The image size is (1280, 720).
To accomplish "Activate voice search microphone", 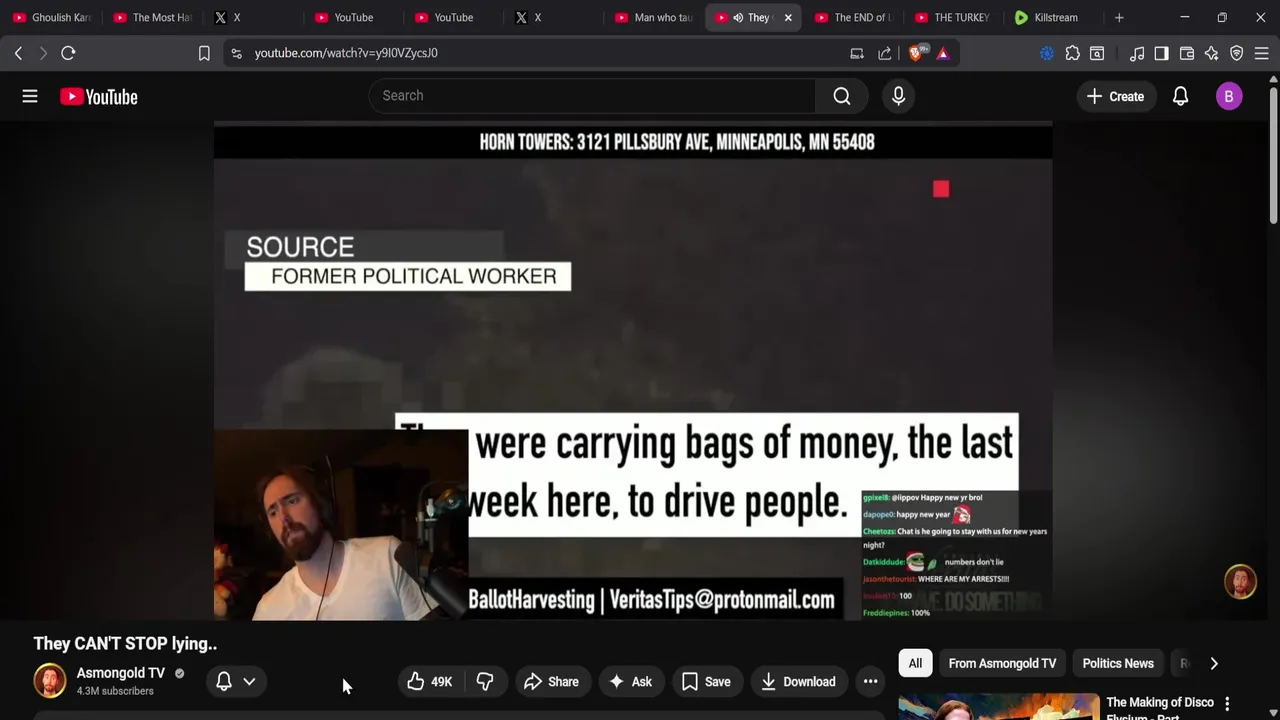I will click(898, 96).
